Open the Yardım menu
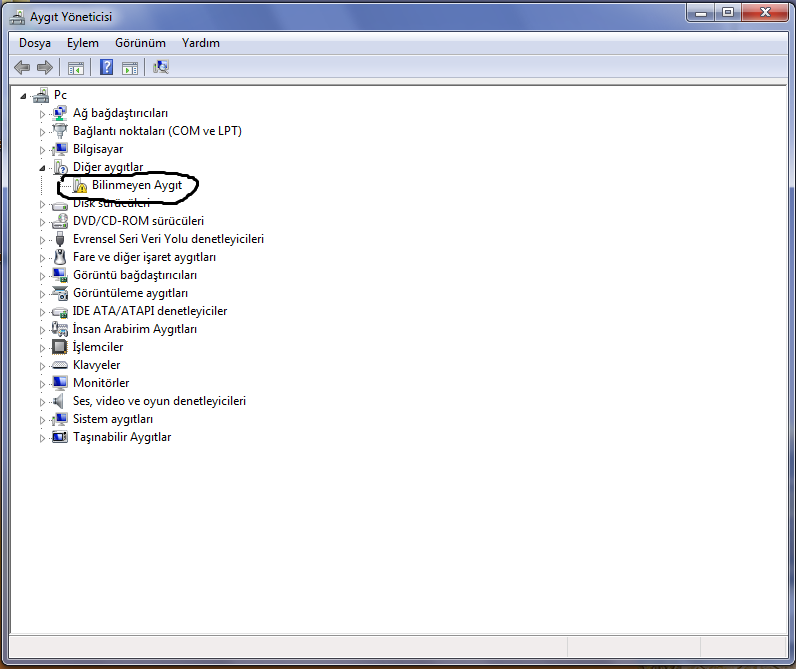Image resolution: width=796 pixels, height=669 pixels. coord(201,43)
